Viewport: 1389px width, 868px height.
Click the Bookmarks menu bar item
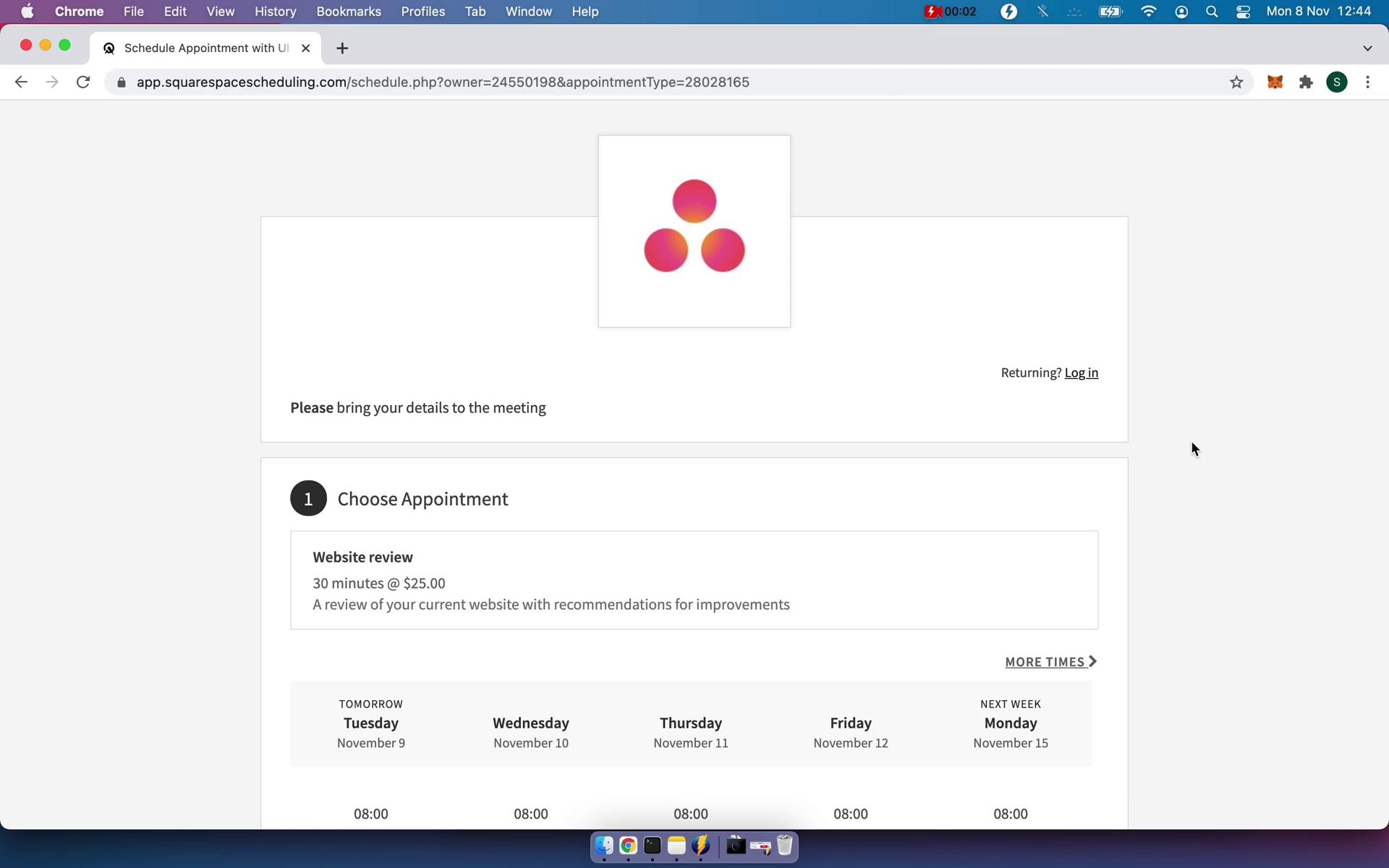coord(349,12)
